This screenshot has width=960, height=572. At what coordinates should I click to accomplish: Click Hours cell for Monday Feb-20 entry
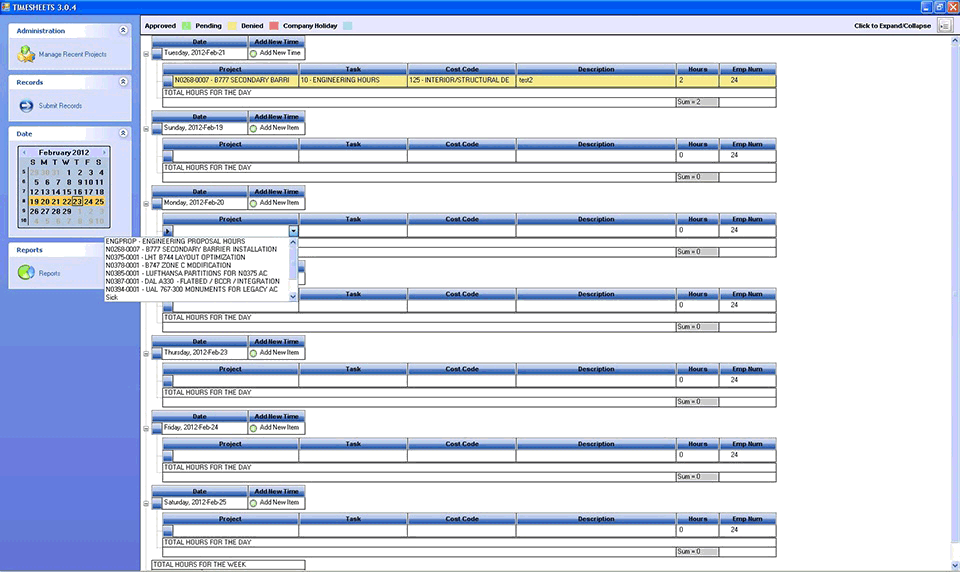pos(697,231)
